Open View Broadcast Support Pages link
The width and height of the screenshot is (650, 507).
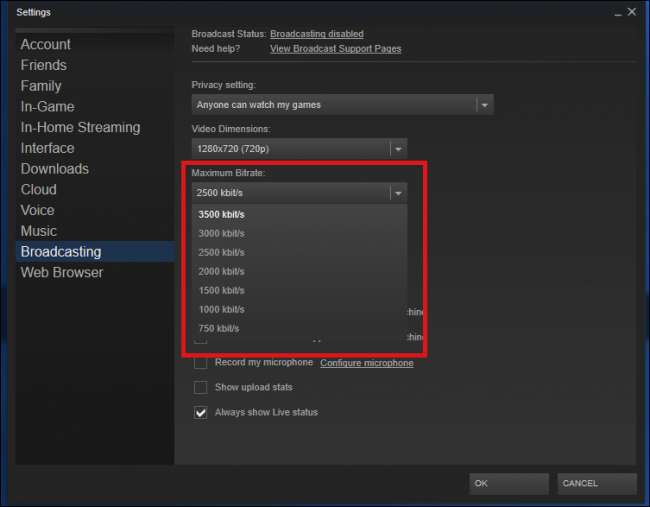pyautogui.click(x=336, y=49)
